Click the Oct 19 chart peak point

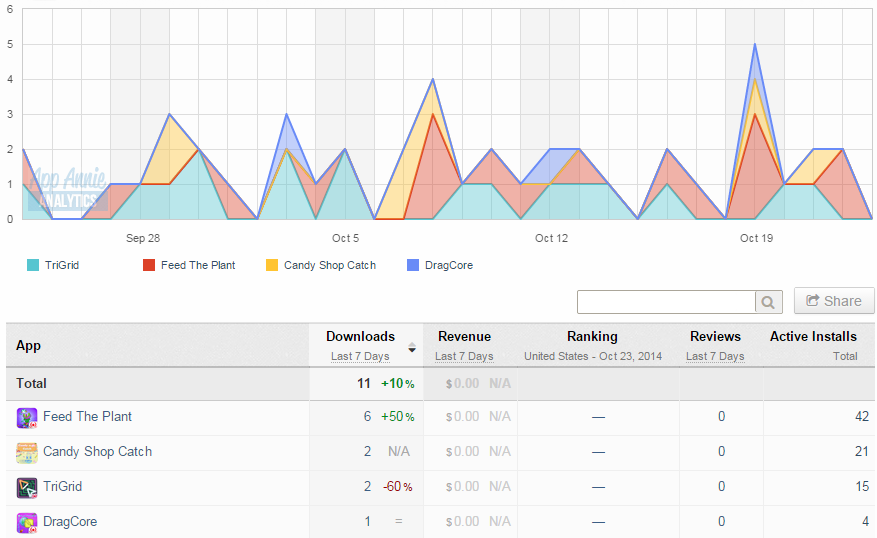point(755,44)
